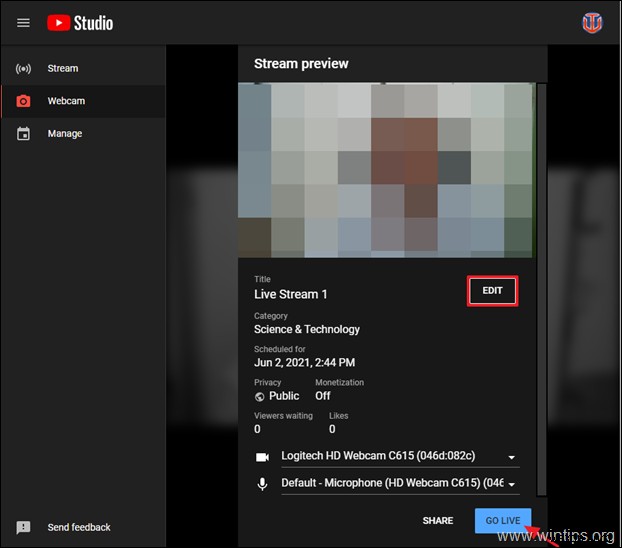Open the Manage tab

pos(83,134)
